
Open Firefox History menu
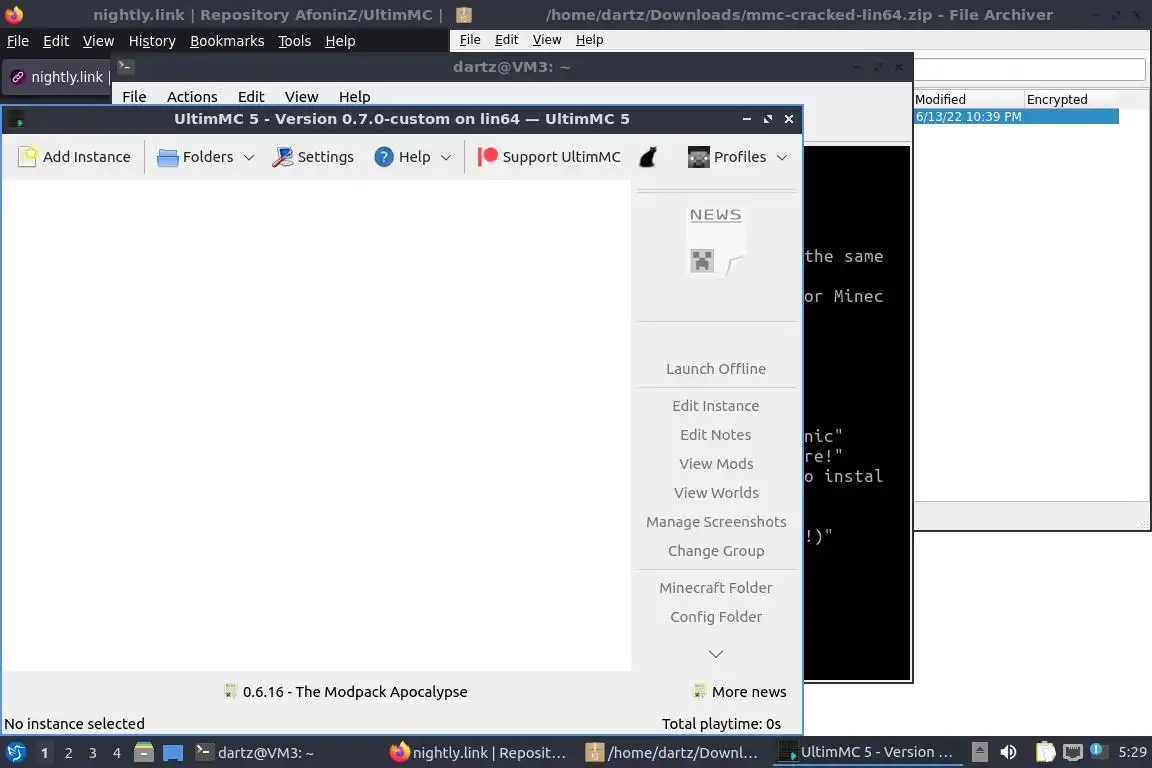click(x=152, y=41)
